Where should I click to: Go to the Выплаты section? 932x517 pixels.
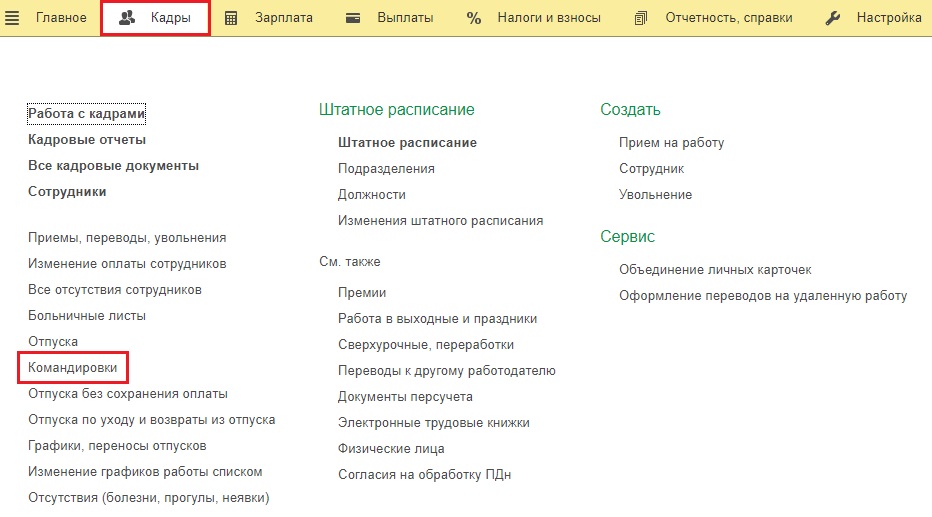[x=405, y=18]
